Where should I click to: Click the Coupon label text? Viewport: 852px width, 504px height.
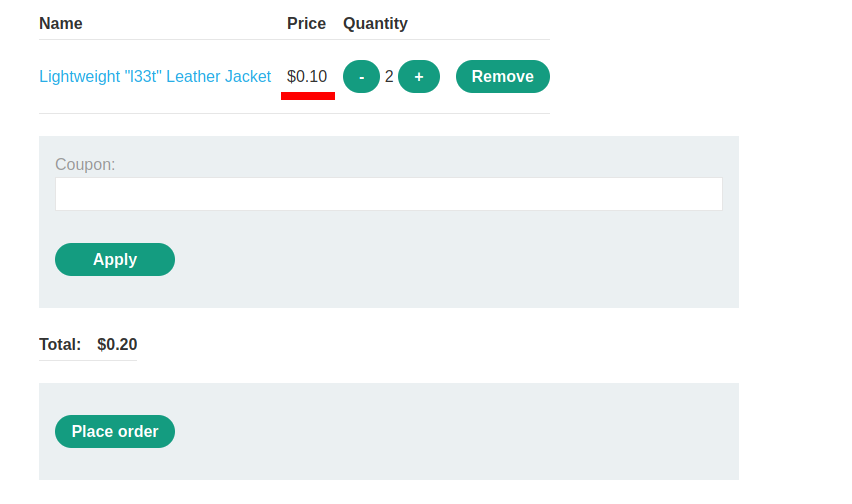[85, 164]
